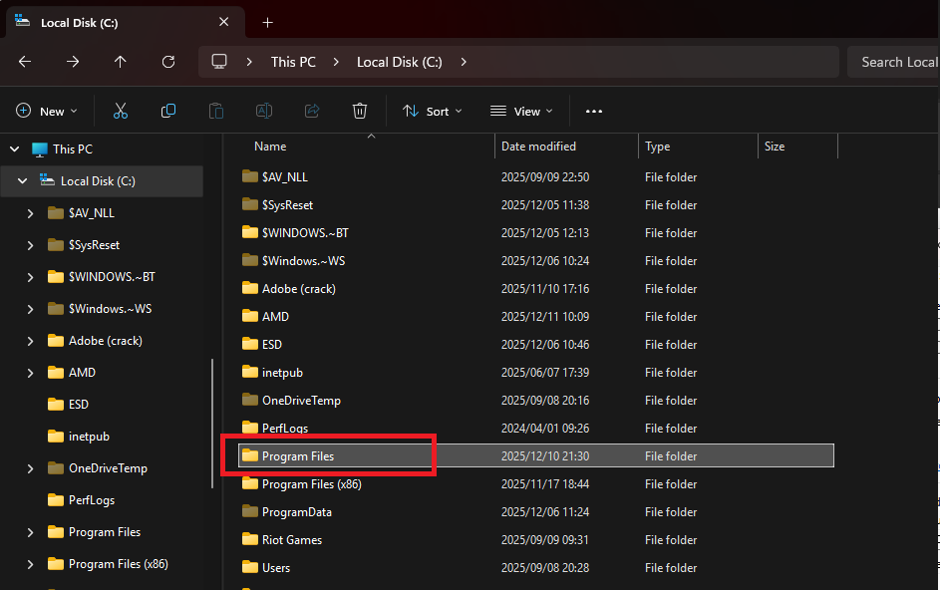
Task: Go forward using the Forward arrow
Action: click(x=73, y=62)
